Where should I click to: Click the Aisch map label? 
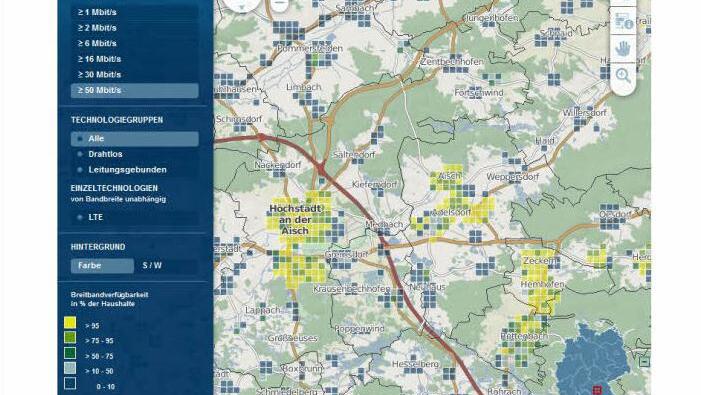[x=450, y=176]
